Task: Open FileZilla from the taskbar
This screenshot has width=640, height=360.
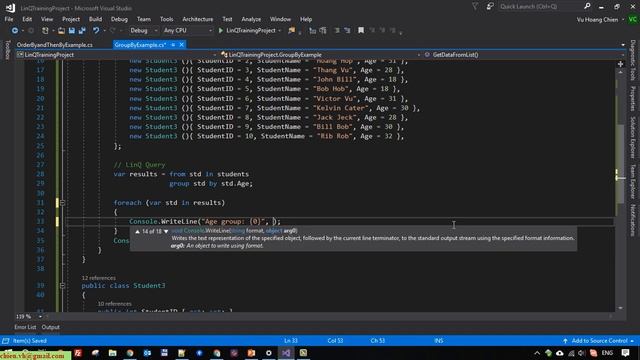Action: pos(78,353)
